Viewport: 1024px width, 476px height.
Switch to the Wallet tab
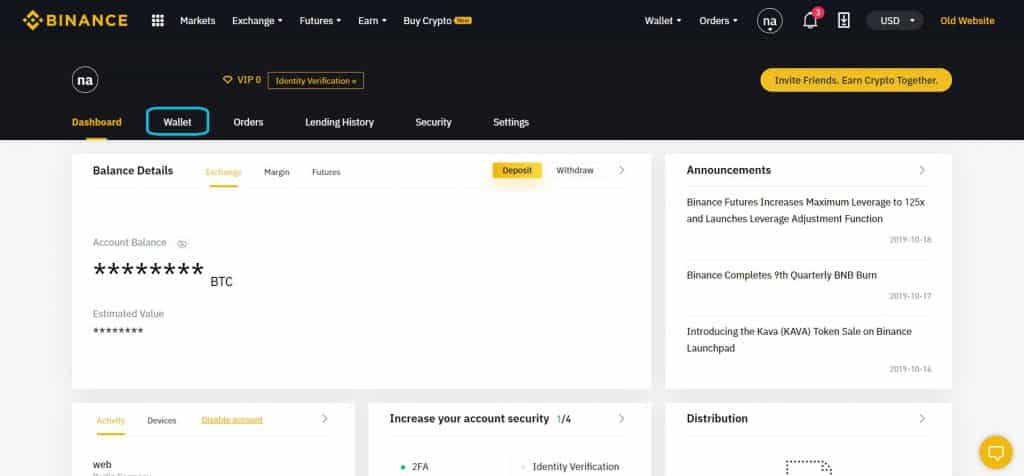pos(178,122)
